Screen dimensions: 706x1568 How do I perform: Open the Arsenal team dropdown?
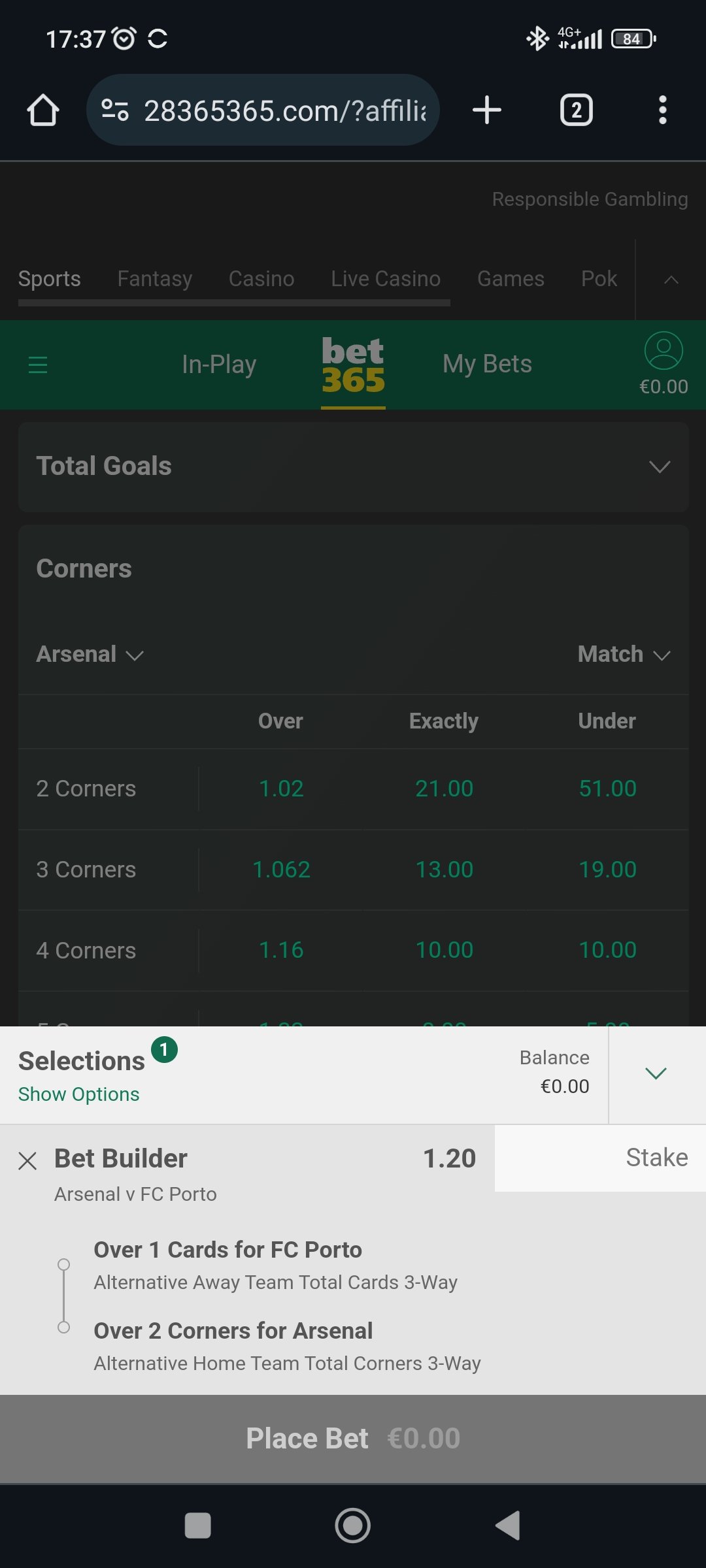(x=90, y=655)
